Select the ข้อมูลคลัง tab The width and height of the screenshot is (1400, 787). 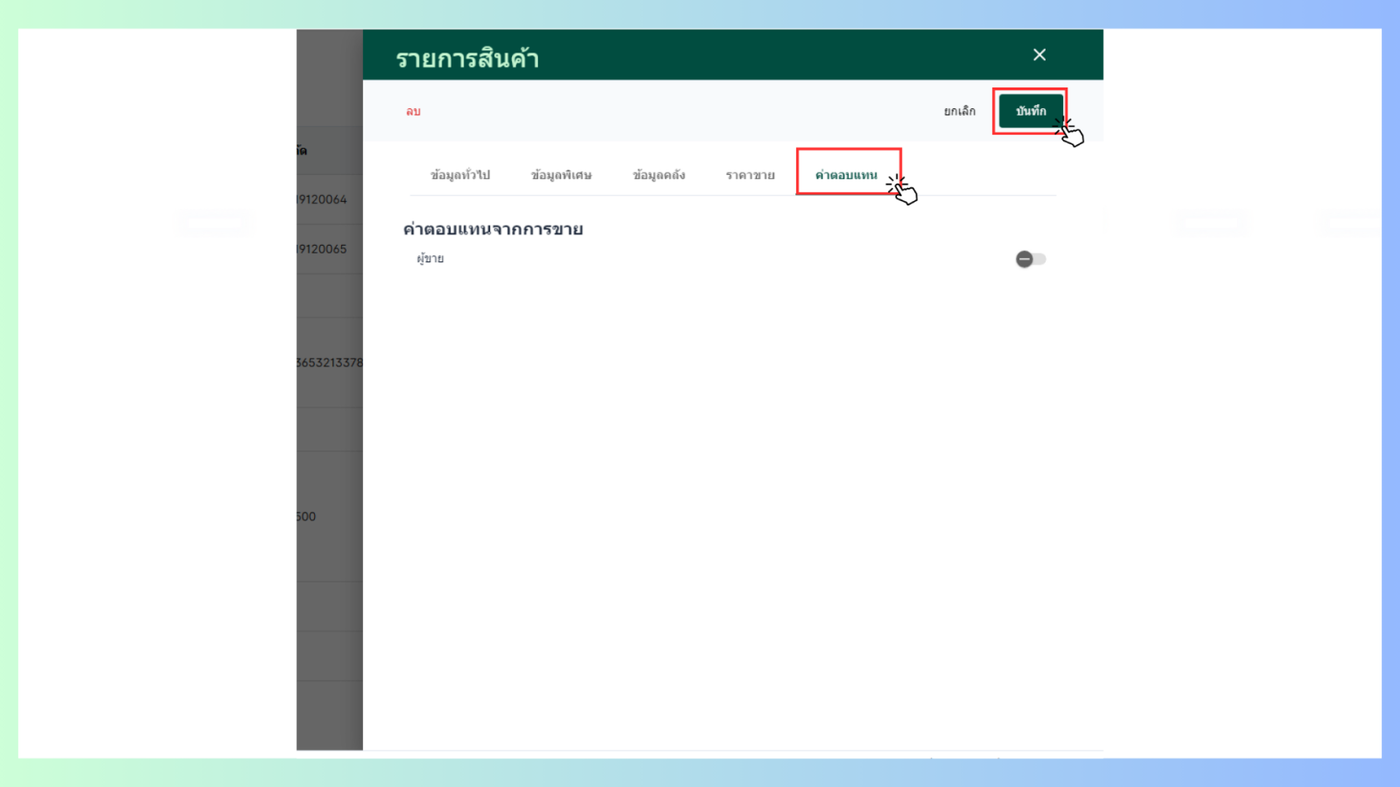[659, 175]
